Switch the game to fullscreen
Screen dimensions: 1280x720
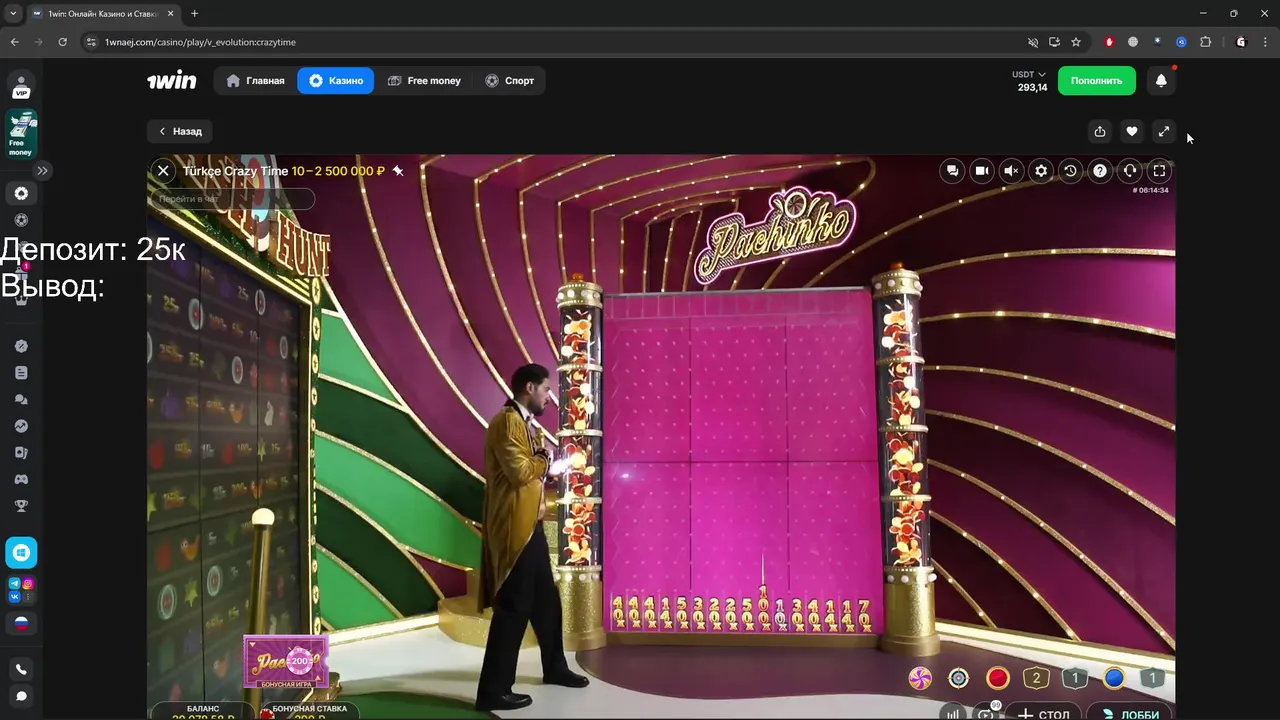pos(1159,171)
